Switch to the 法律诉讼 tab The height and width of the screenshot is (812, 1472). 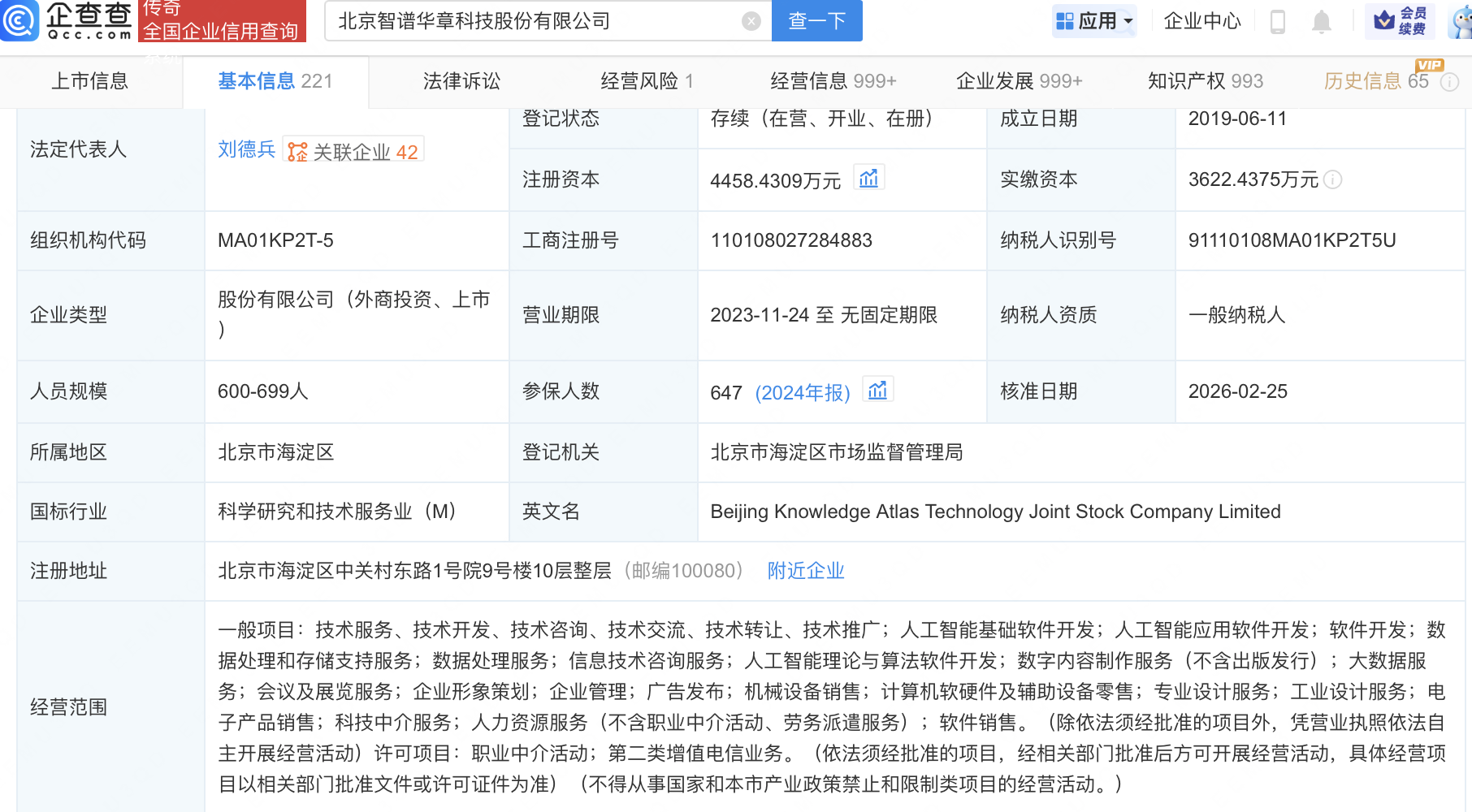tap(461, 80)
